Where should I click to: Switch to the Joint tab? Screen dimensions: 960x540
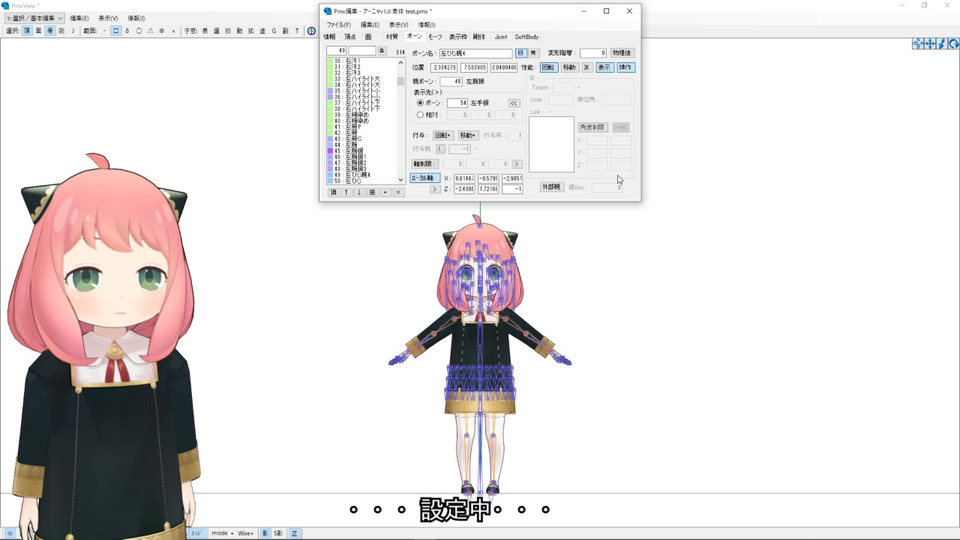pyautogui.click(x=501, y=37)
